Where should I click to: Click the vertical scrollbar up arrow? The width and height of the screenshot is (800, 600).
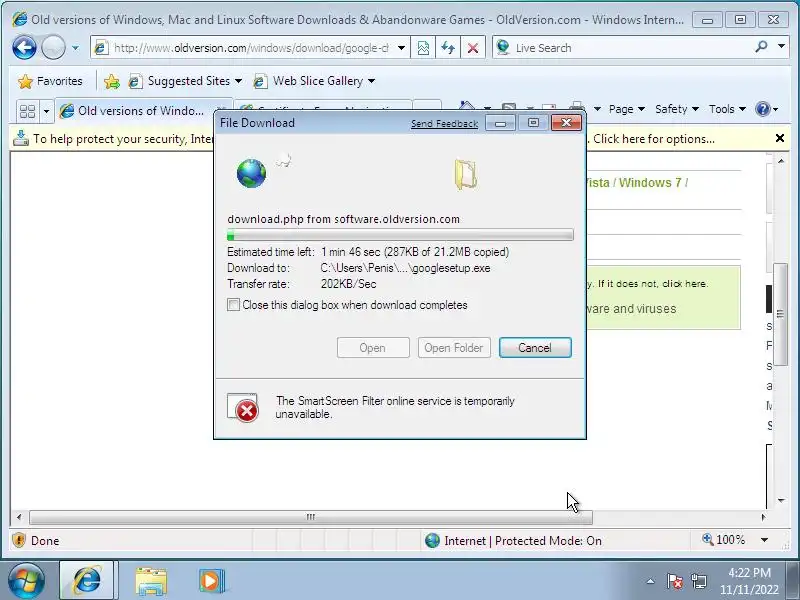[781, 161]
